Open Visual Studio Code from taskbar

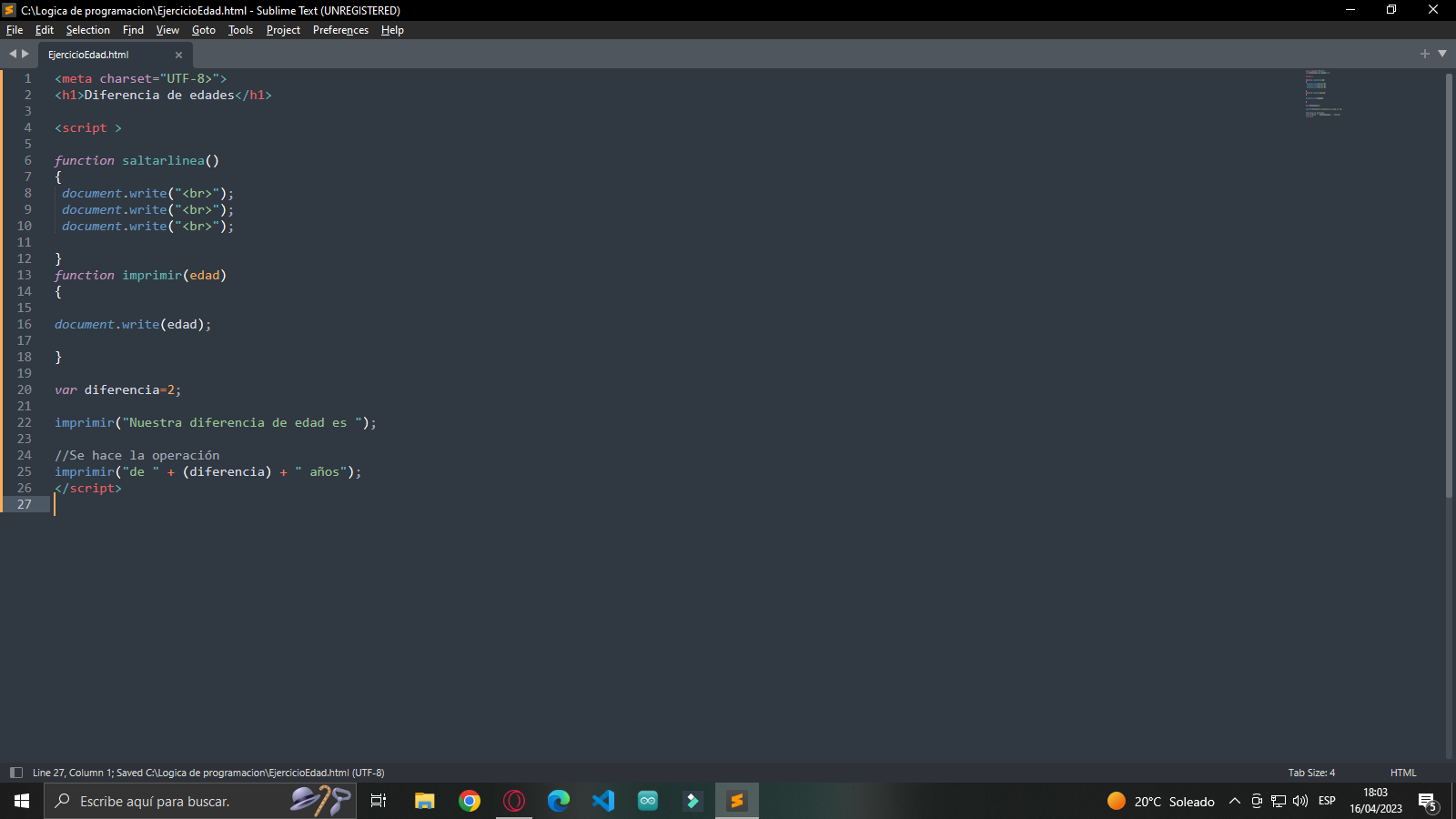(603, 801)
